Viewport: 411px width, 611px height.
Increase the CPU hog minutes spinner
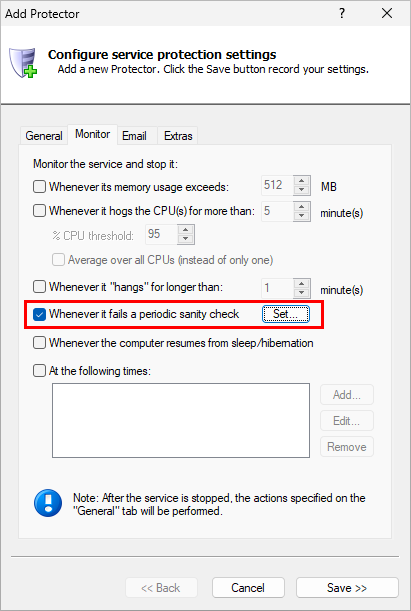coord(302,207)
